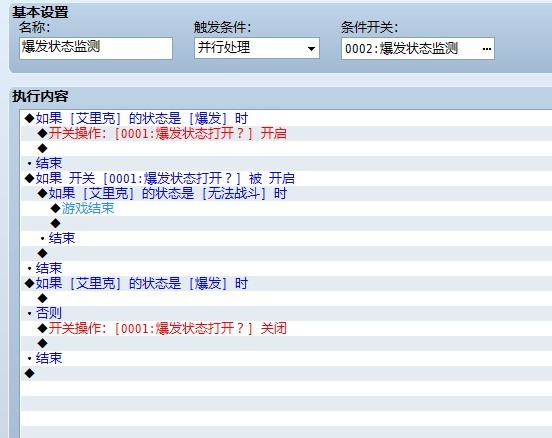Viewport: 552px width, 438px height.
Task: Select line 如果 [艾里克] 的状态是 [无法战斗] 时
Action: click(x=286, y=193)
